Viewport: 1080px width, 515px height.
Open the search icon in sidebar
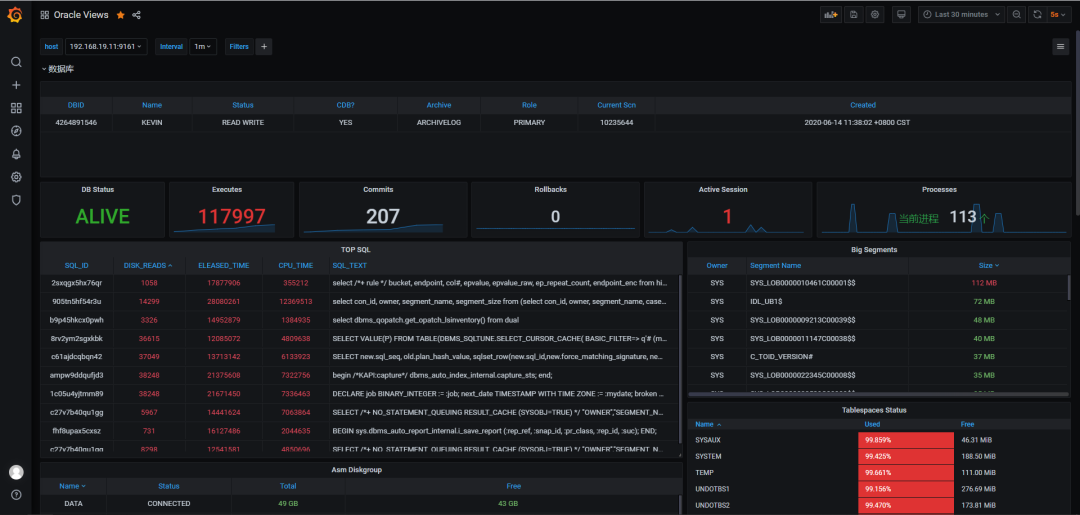(x=16, y=62)
